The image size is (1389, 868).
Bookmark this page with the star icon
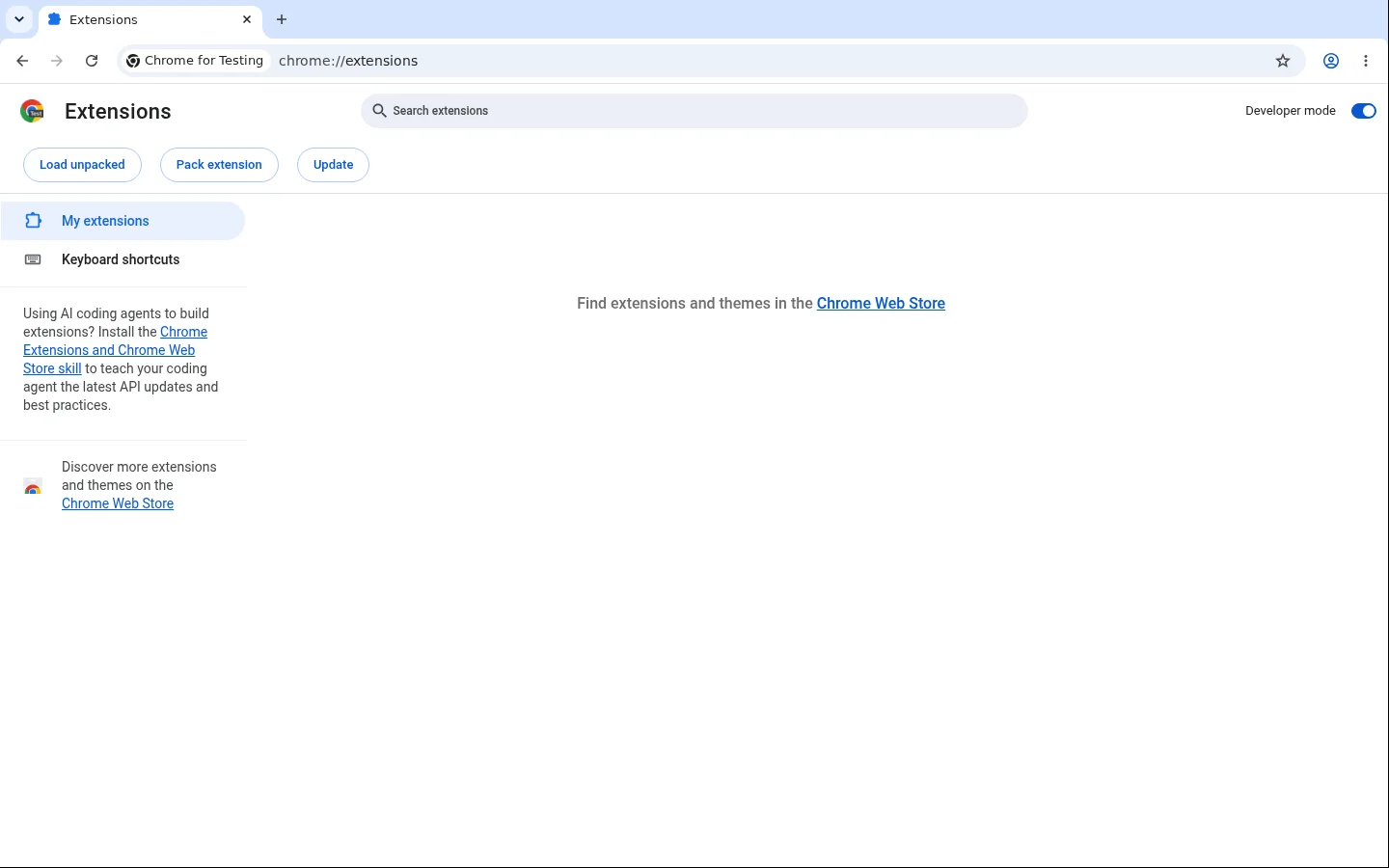[1283, 61]
